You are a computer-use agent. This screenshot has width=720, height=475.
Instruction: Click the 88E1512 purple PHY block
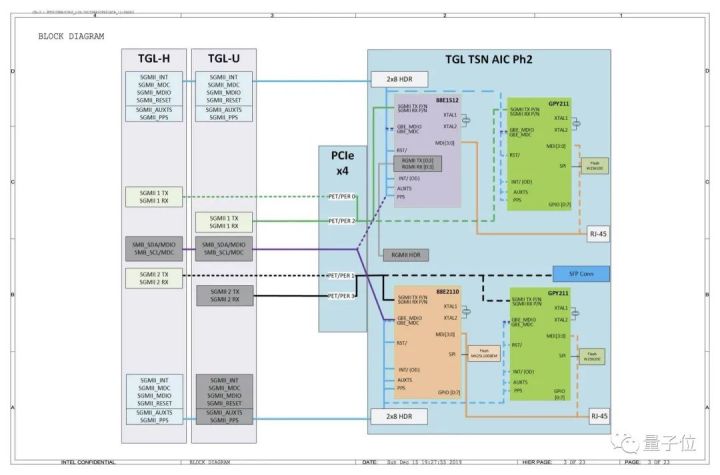[428, 151]
